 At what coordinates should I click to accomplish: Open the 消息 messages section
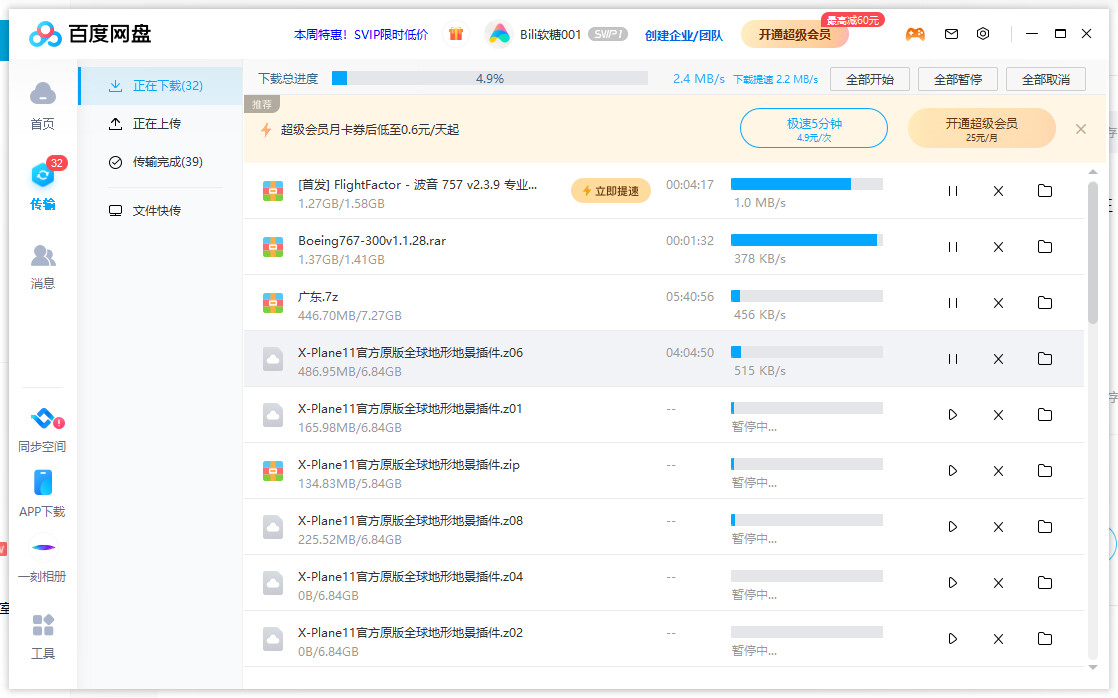point(43,266)
